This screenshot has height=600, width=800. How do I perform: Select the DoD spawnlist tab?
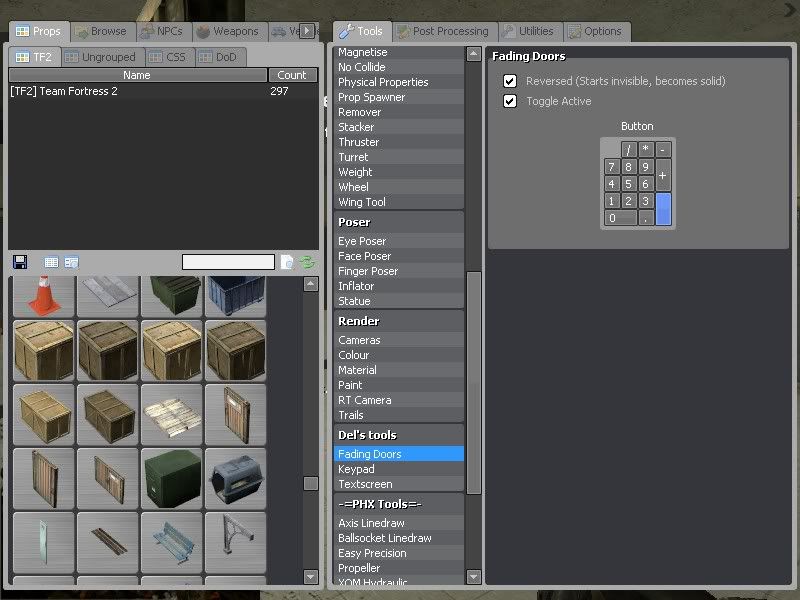tap(220, 57)
